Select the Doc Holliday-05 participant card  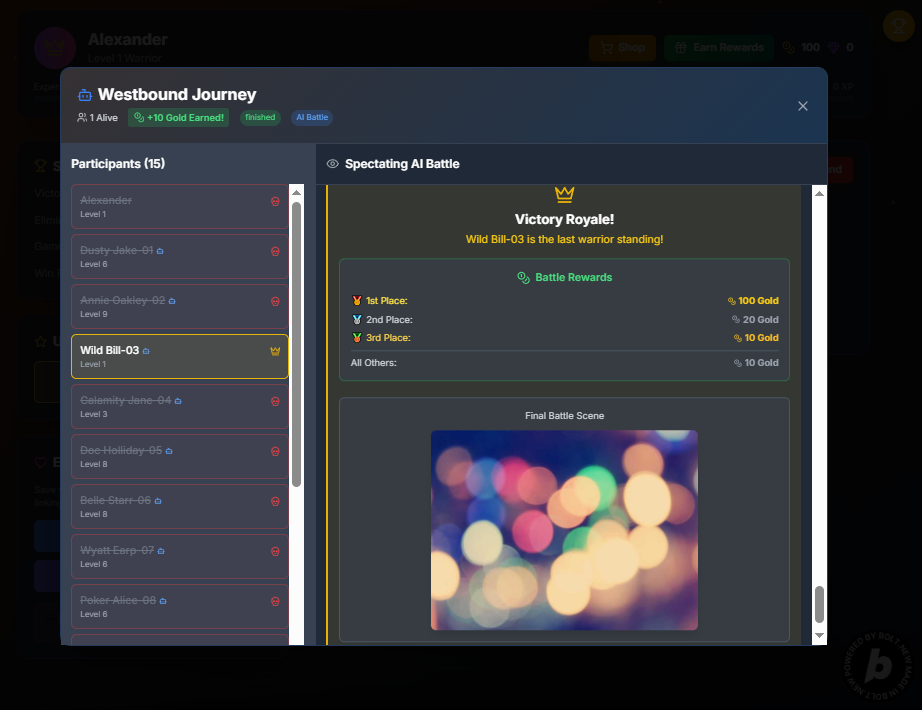click(179, 456)
